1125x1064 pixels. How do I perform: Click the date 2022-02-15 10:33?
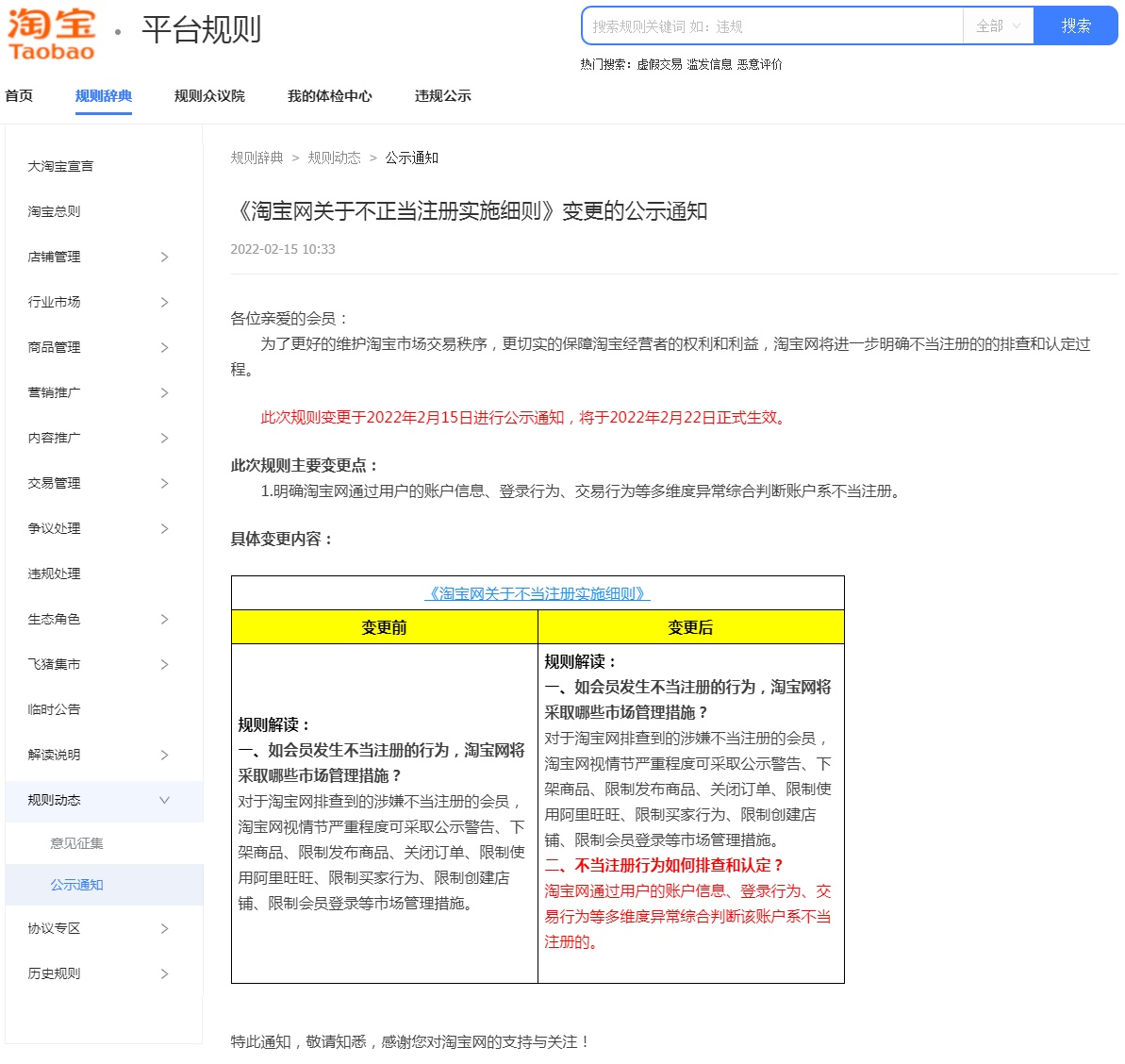click(283, 249)
